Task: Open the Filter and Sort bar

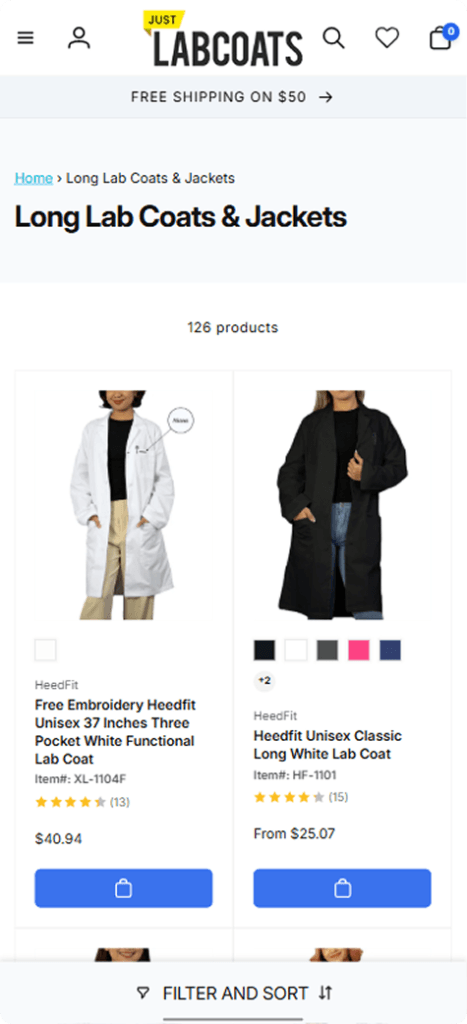Action: tap(234, 993)
